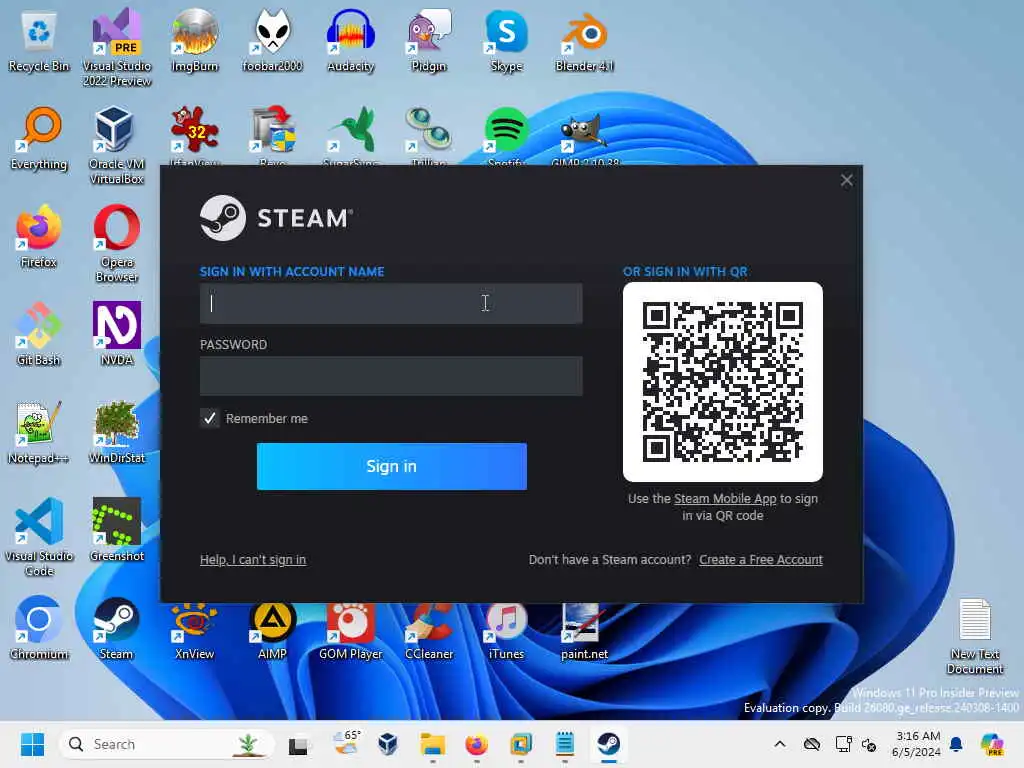Select the foobar2000 desktop shortcut
1024x768 pixels.
(272, 41)
